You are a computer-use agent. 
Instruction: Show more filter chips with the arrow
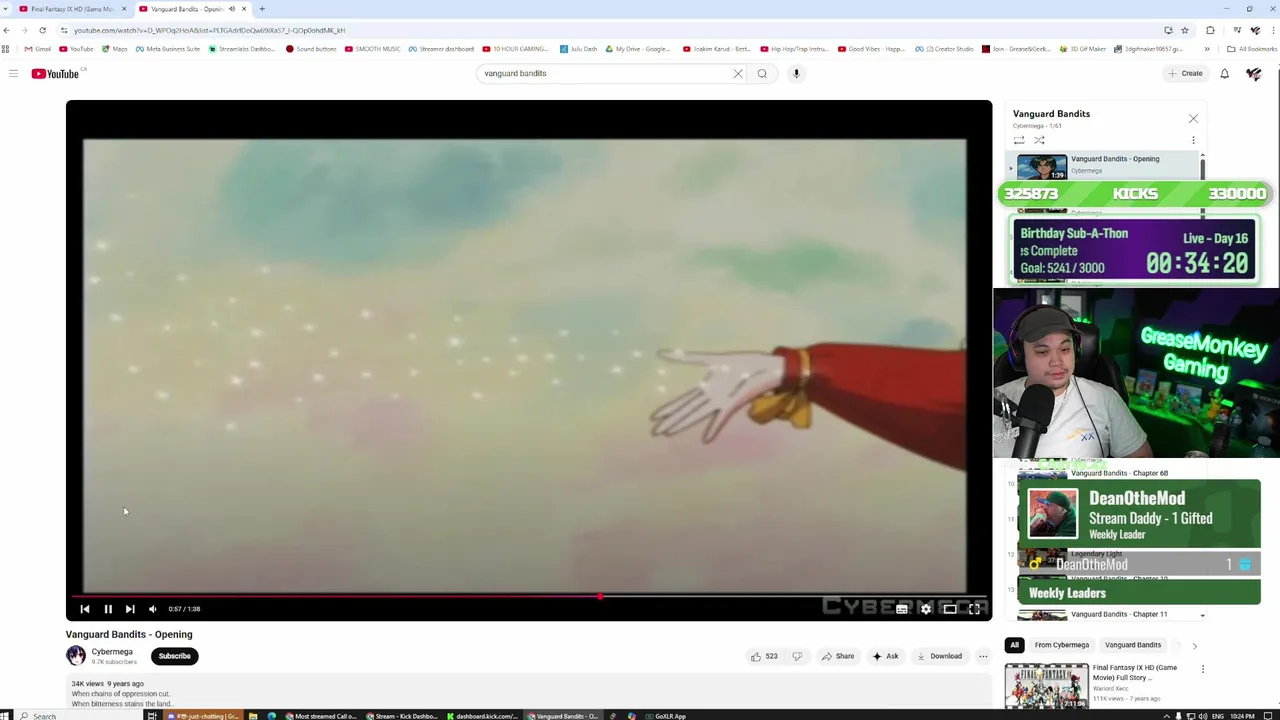click(1194, 646)
